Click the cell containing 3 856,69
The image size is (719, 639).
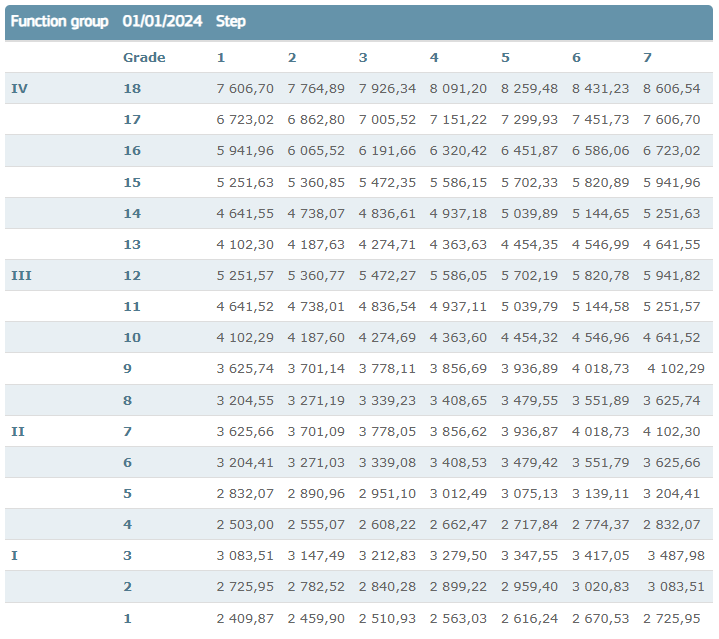(x=458, y=369)
